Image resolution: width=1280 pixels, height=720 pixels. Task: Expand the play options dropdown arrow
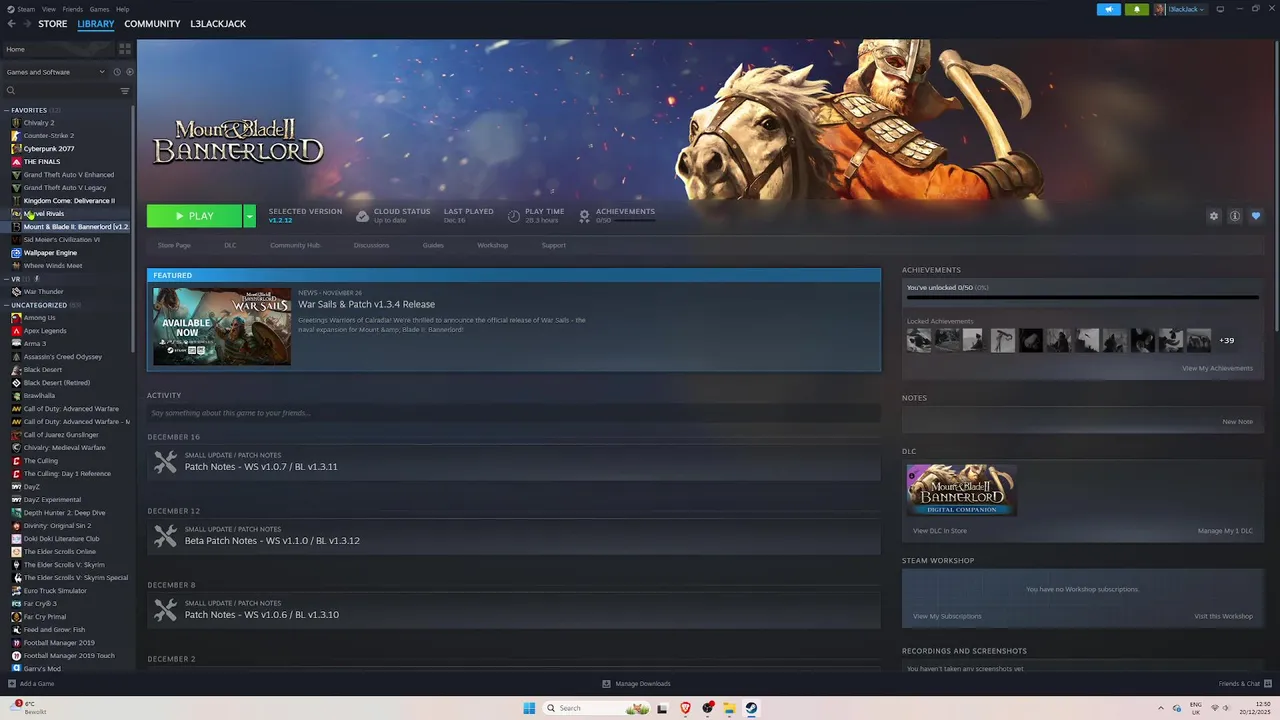pyautogui.click(x=249, y=216)
